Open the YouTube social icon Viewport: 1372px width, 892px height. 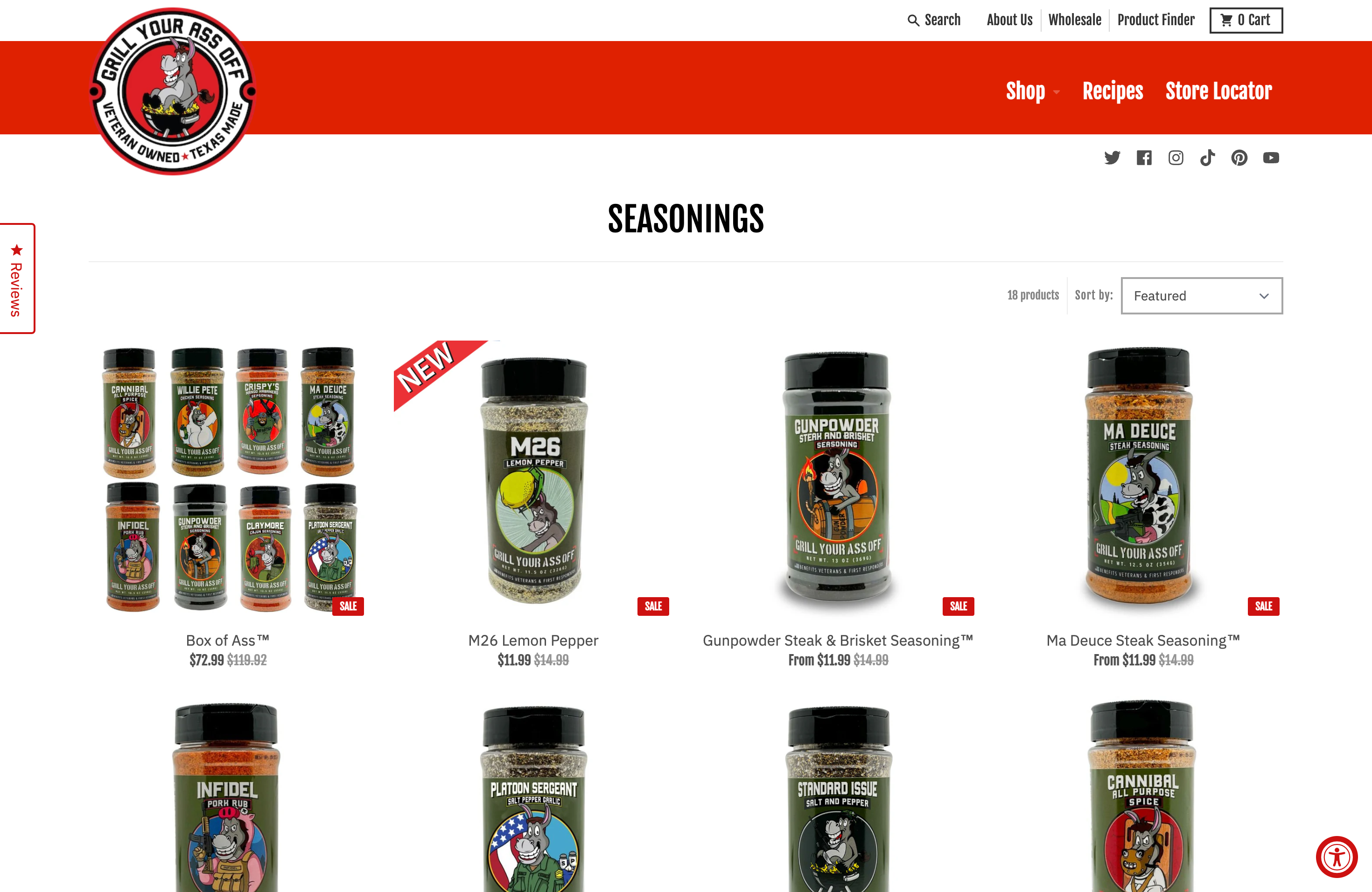coord(1271,158)
